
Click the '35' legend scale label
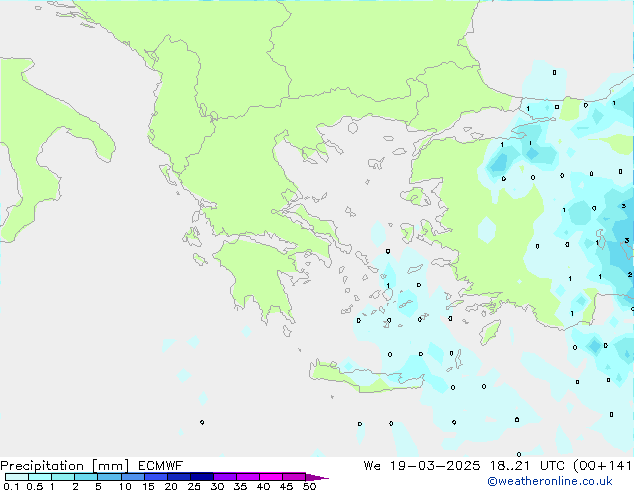(241, 486)
